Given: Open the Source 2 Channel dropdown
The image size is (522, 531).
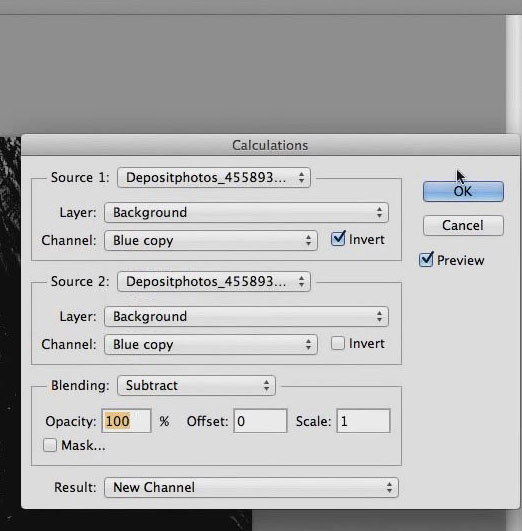Looking at the screenshot, I should (211, 345).
